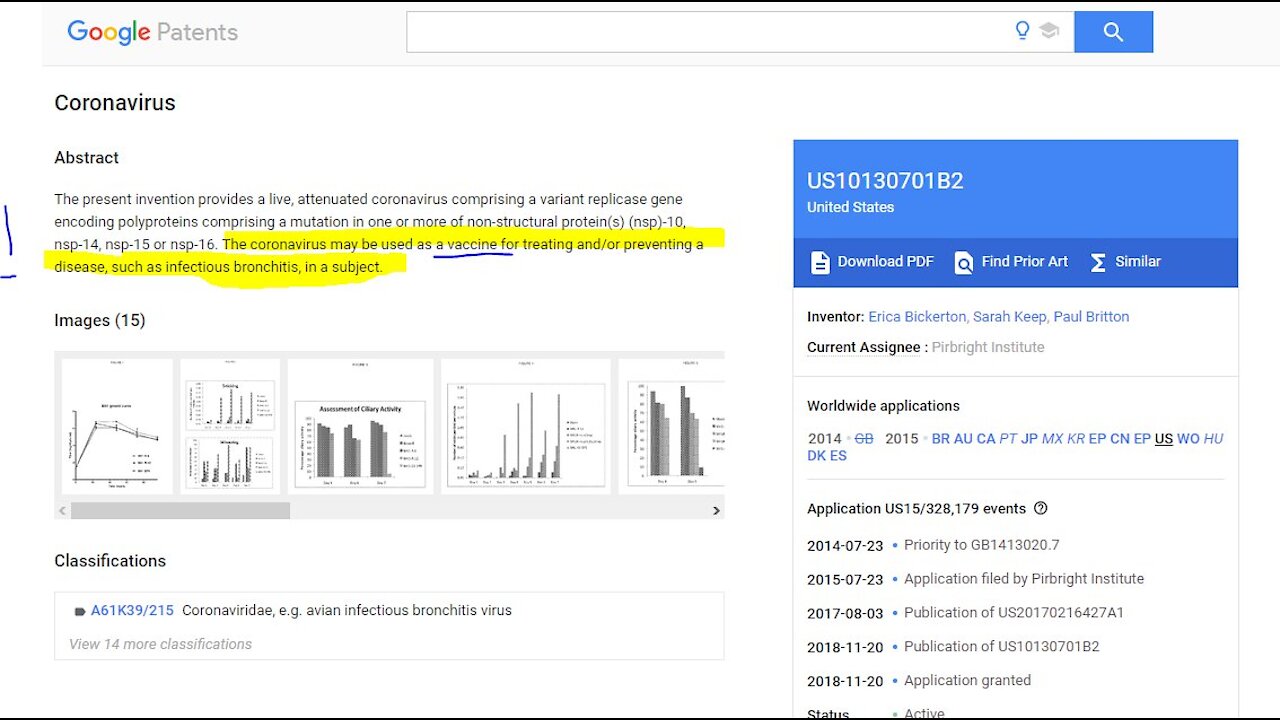This screenshot has height=720, width=1280.
Task: Open the ES worldwide application
Action: [838, 456]
